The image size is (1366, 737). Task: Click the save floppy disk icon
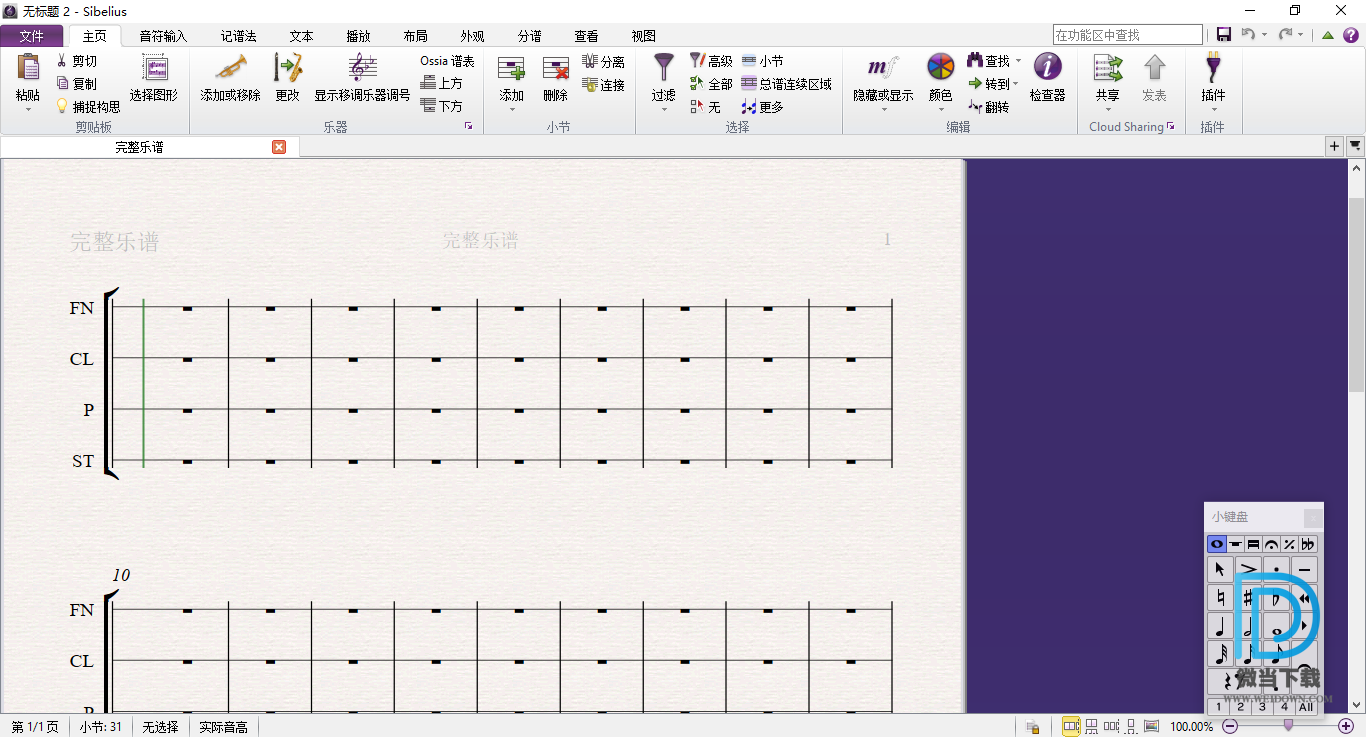(x=1224, y=35)
